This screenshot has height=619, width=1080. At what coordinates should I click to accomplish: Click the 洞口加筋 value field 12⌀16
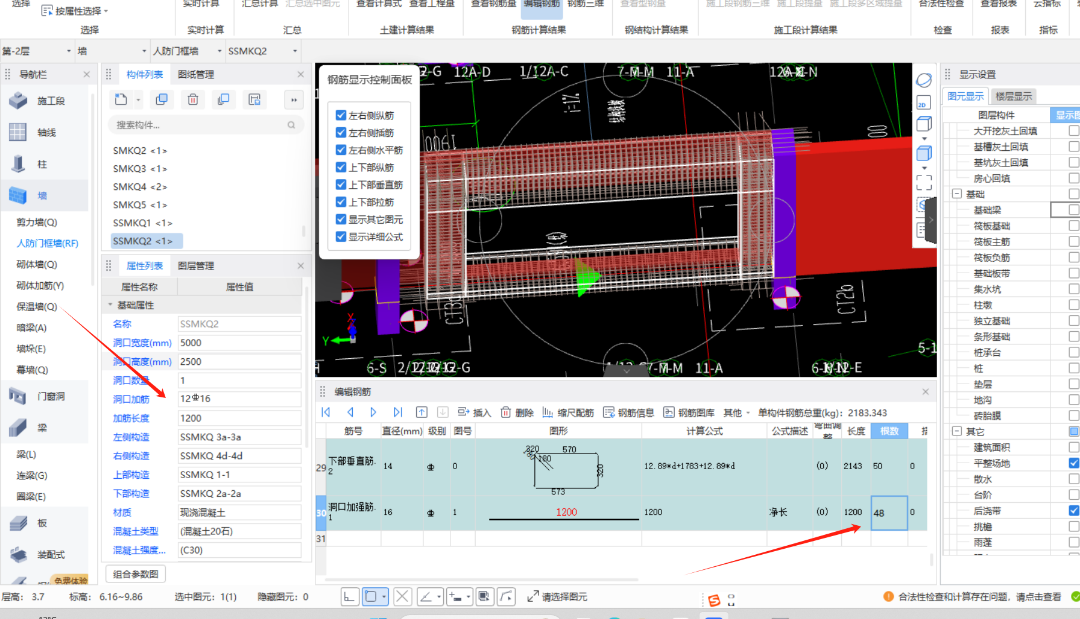point(239,399)
